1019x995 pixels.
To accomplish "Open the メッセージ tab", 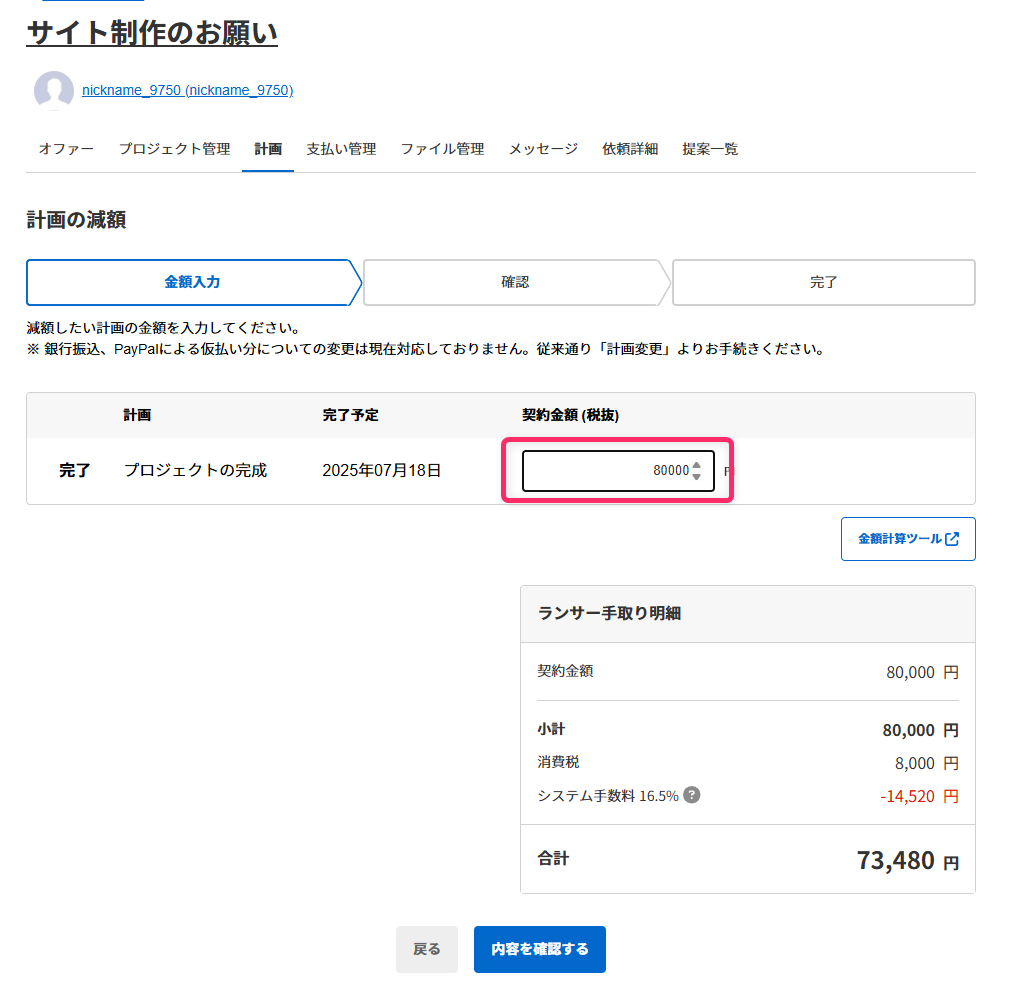I will [x=543, y=148].
